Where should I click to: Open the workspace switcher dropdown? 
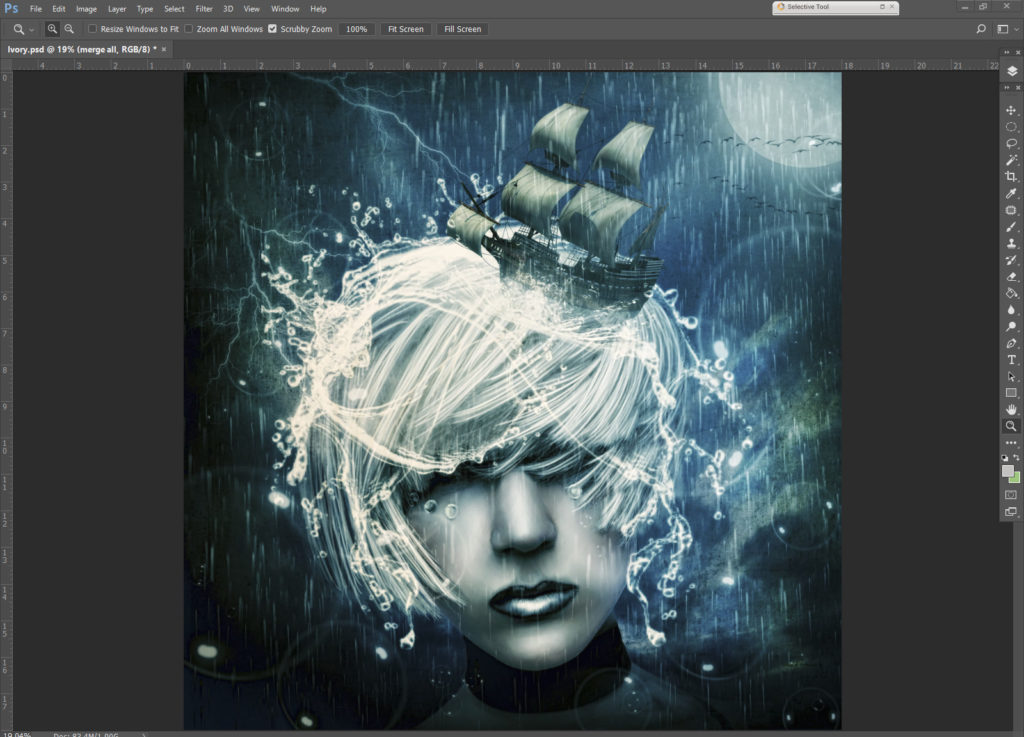pyautogui.click(x=1006, y=29)
